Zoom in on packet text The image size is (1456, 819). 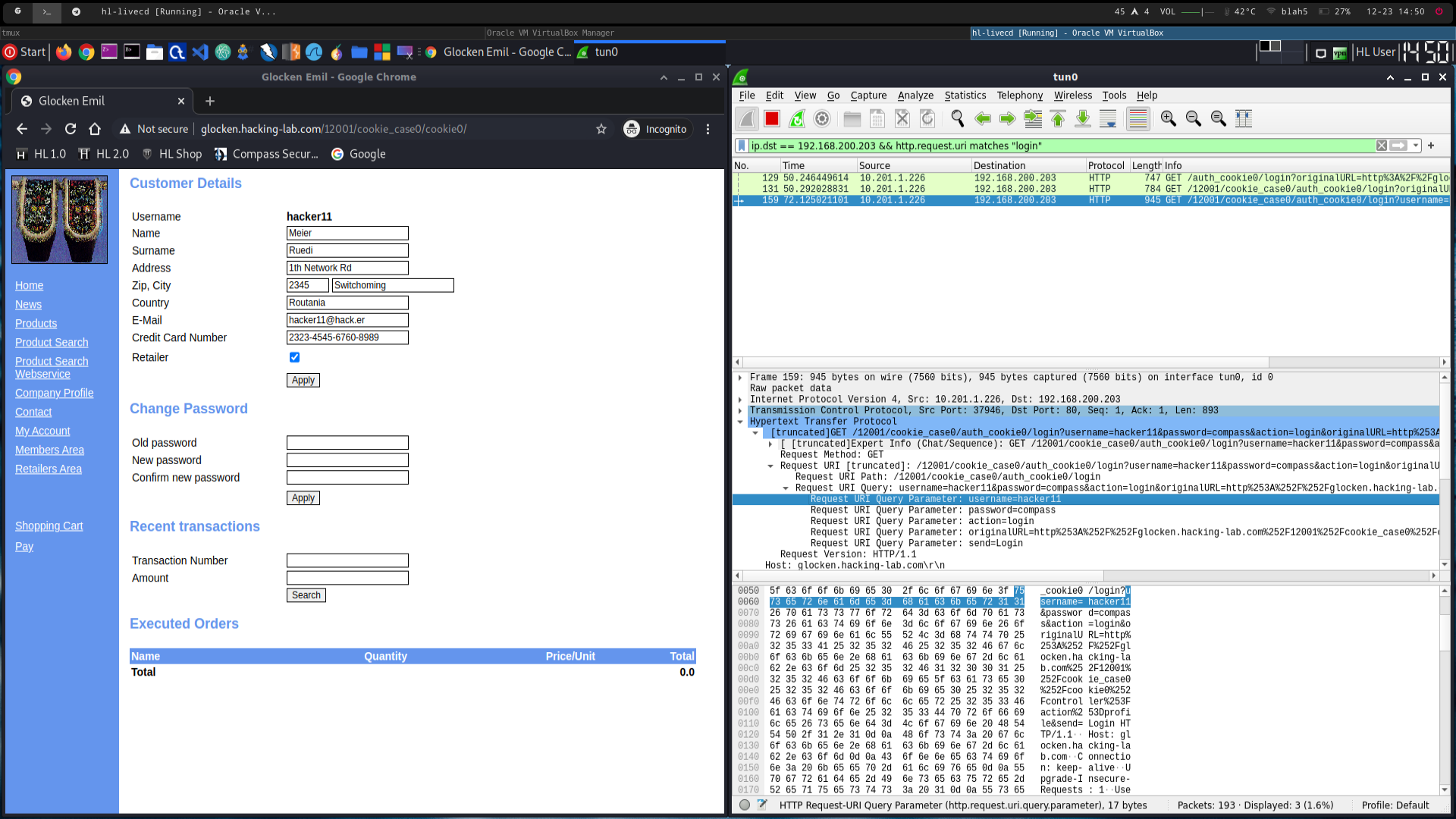(1168, 118)
